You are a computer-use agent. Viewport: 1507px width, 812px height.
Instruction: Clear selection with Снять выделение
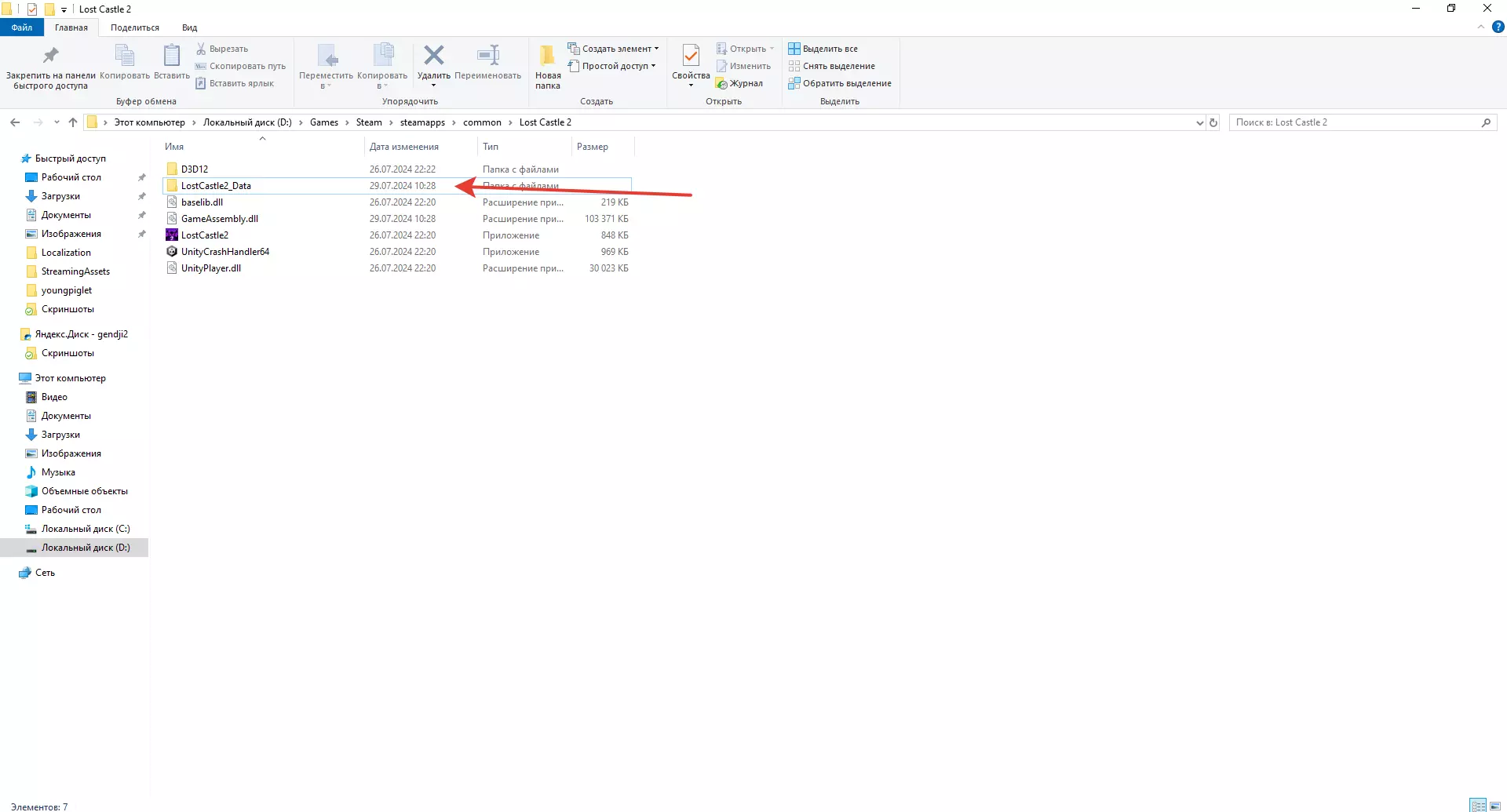831,66
